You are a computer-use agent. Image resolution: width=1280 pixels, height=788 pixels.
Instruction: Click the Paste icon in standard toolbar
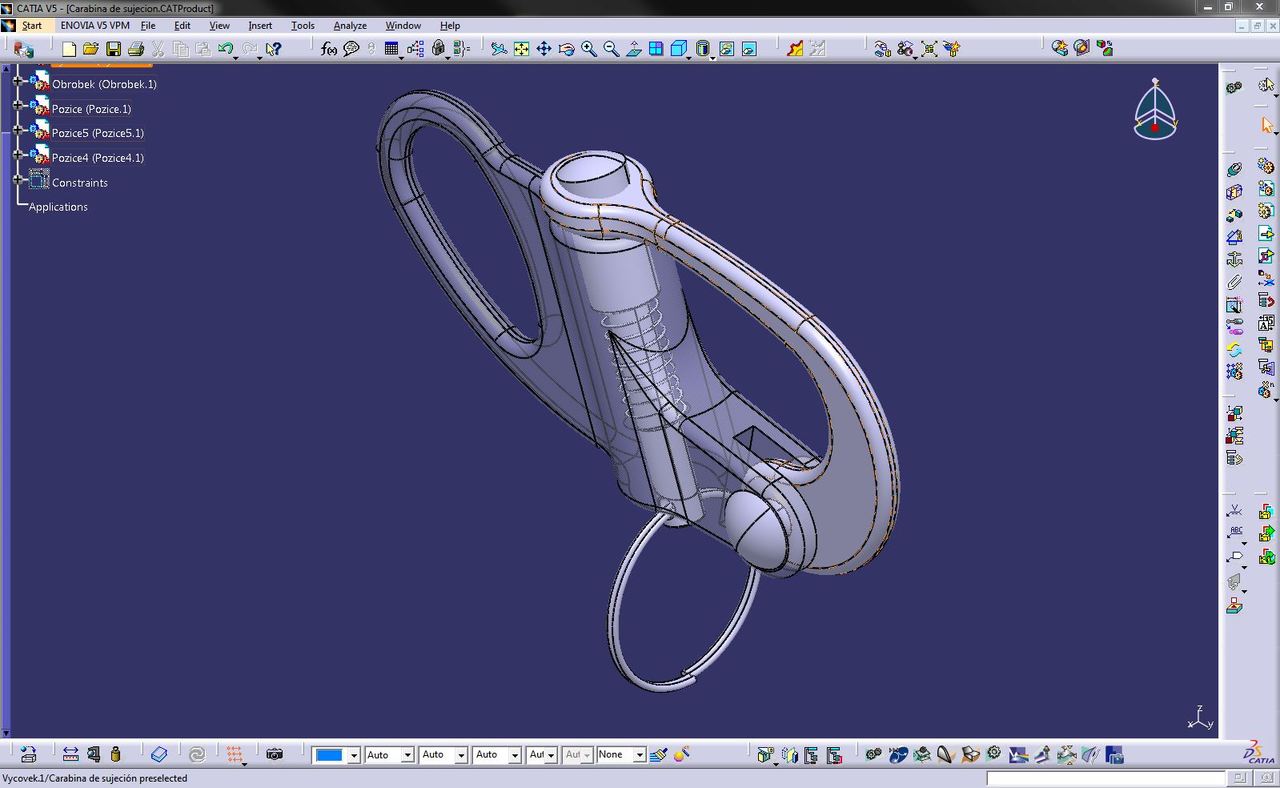pos(203,49)
